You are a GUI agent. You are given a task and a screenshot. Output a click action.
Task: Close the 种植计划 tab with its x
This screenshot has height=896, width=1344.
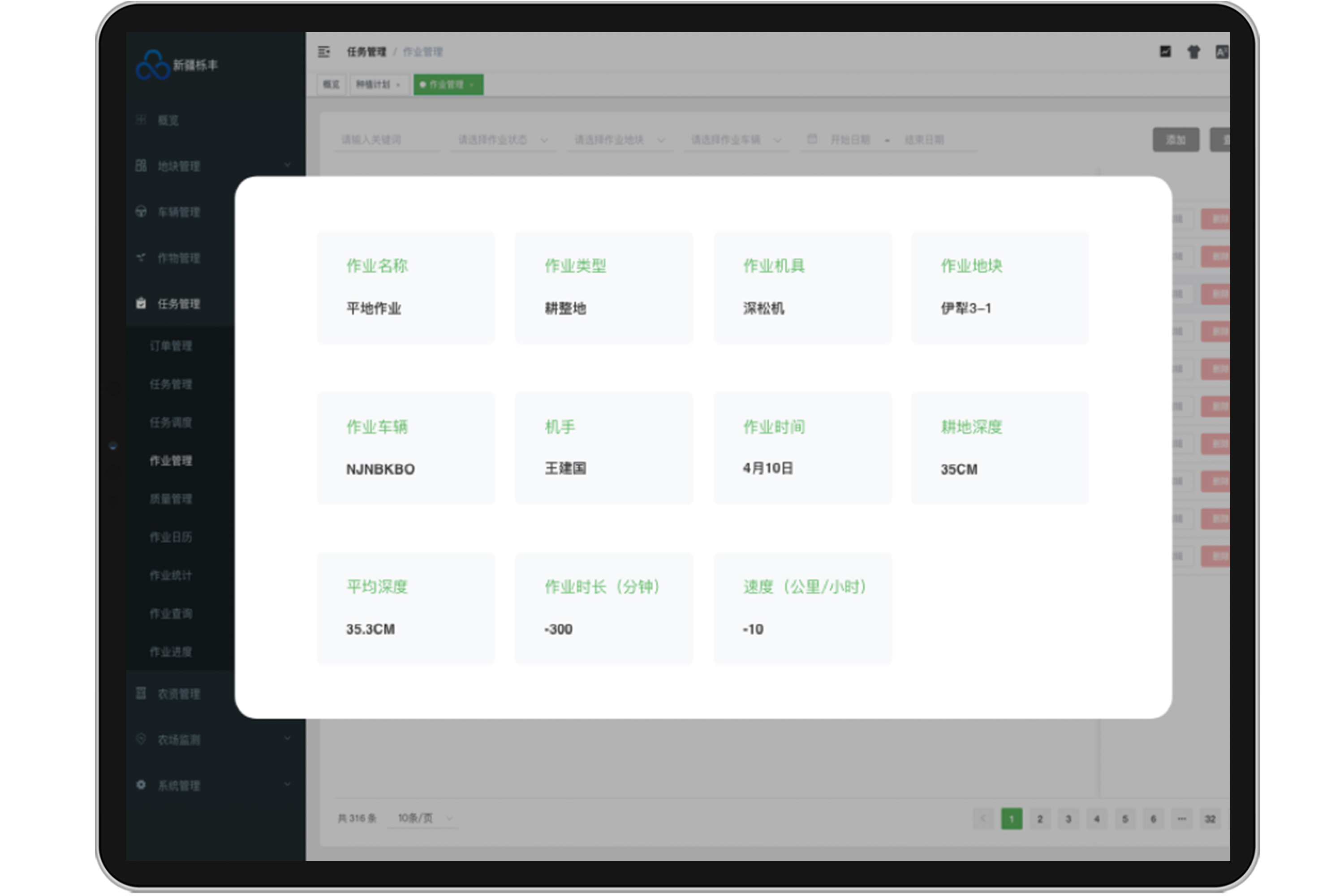398,85
